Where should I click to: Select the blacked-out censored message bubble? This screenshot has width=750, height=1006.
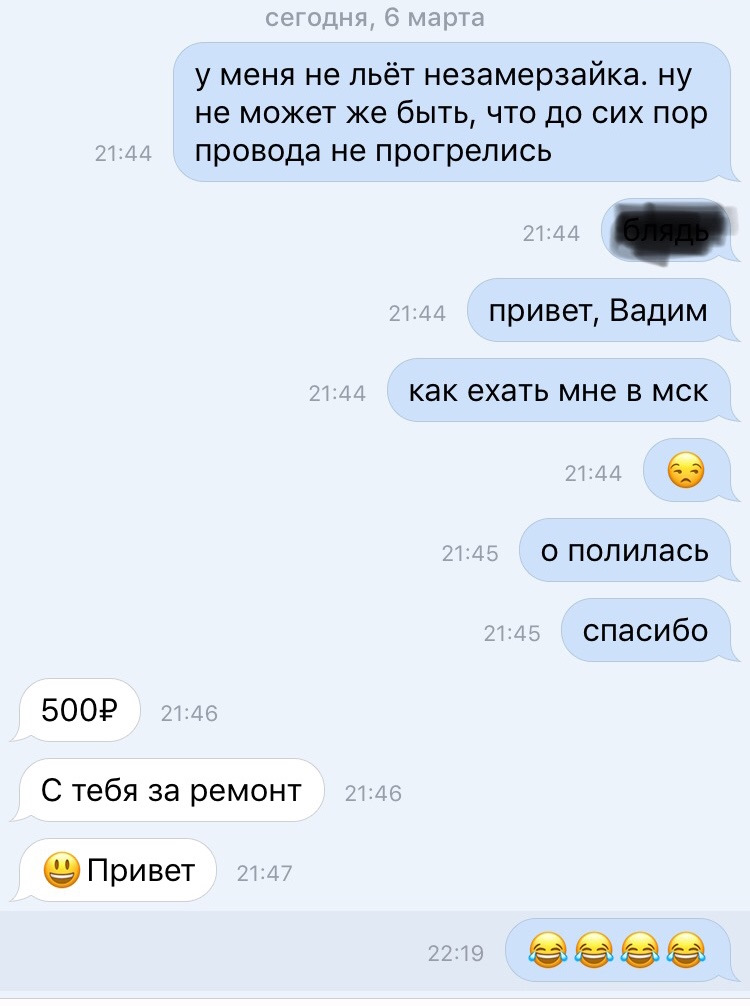click(667, 231)
